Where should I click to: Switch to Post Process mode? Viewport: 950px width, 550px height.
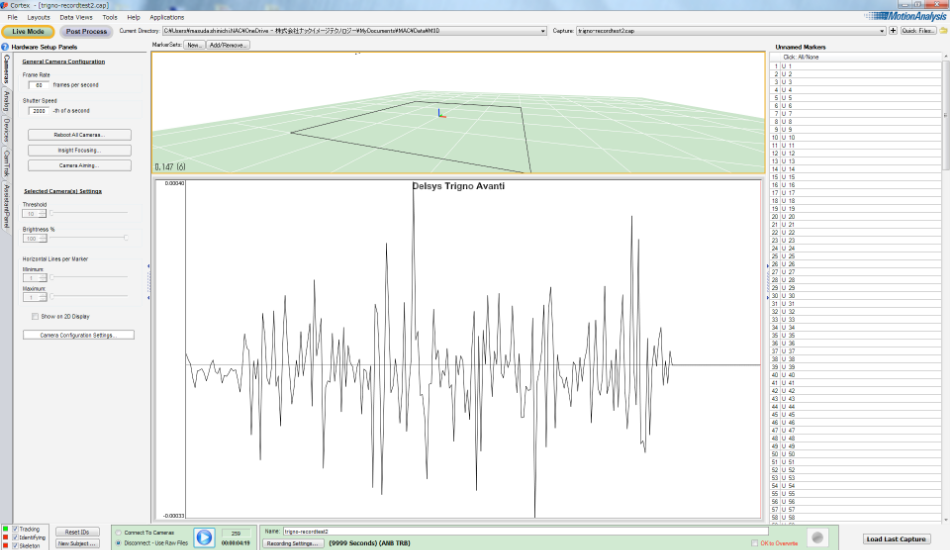tap(86, 31)
